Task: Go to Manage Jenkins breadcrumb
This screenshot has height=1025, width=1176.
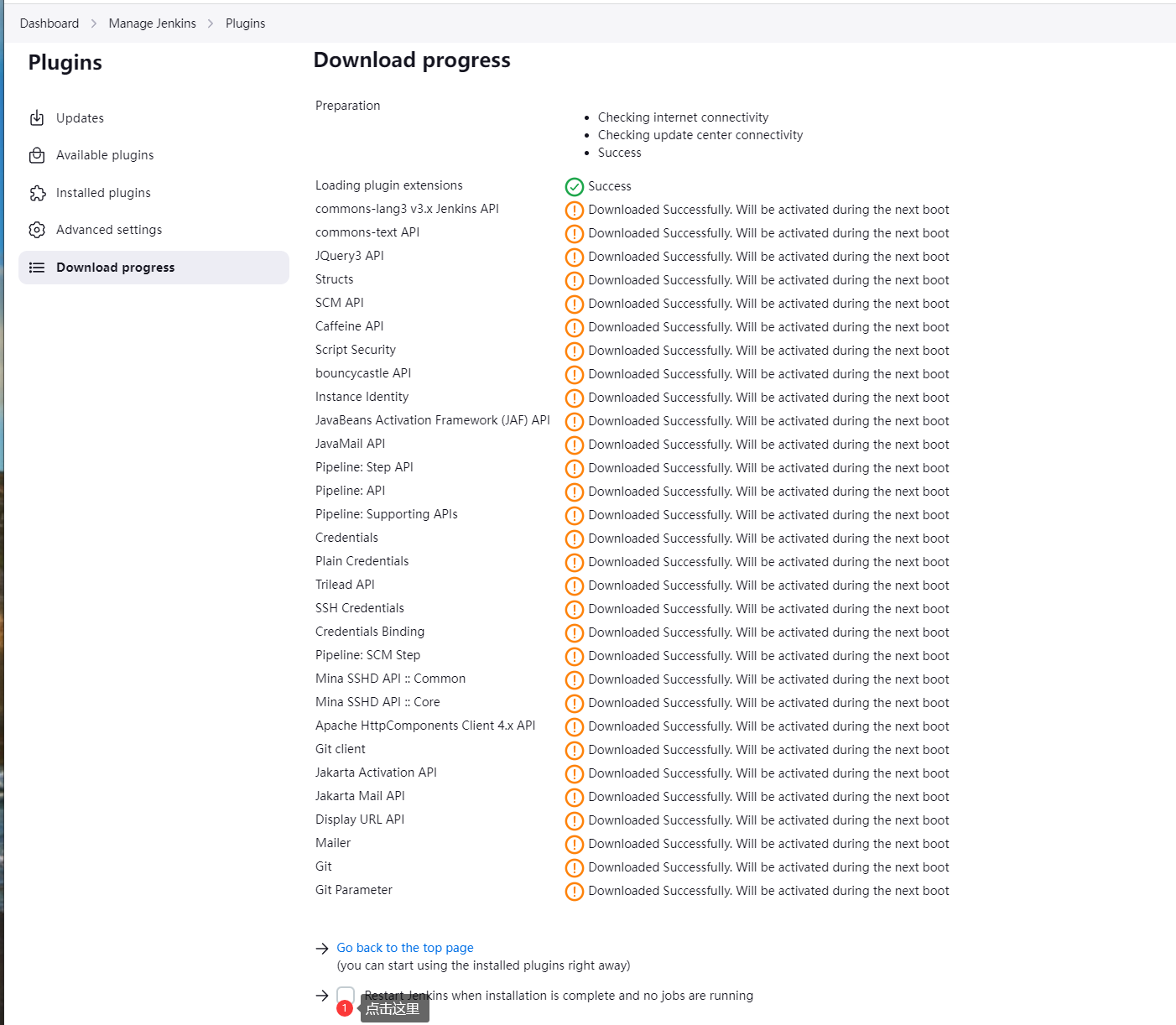Action: [152, 23]
